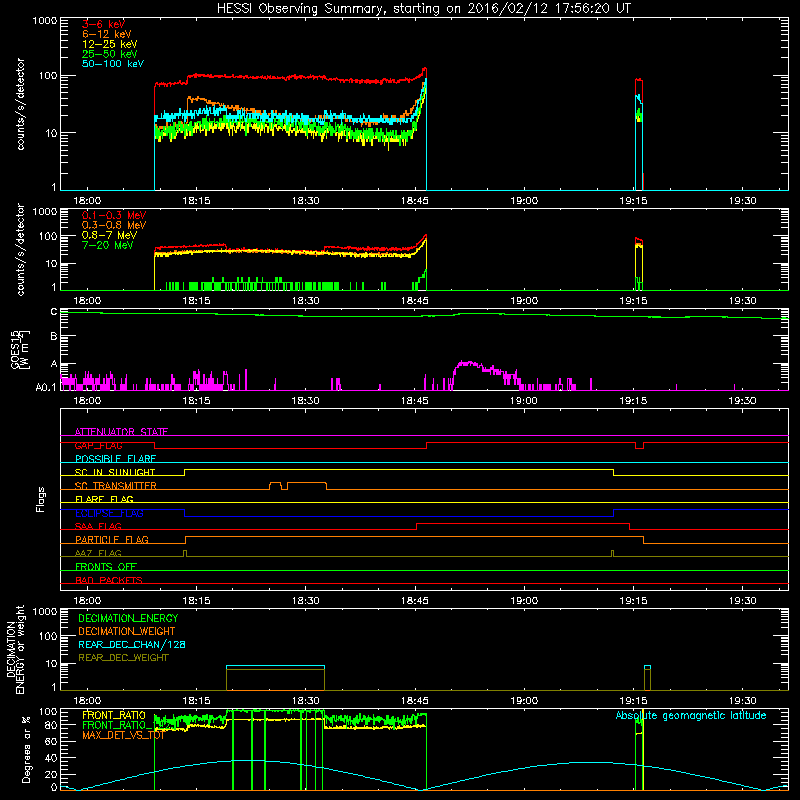The height and width of the screenshot is (800, 800).
Task: Click the 18:45 tick in top panel
Action: [415, 201]
